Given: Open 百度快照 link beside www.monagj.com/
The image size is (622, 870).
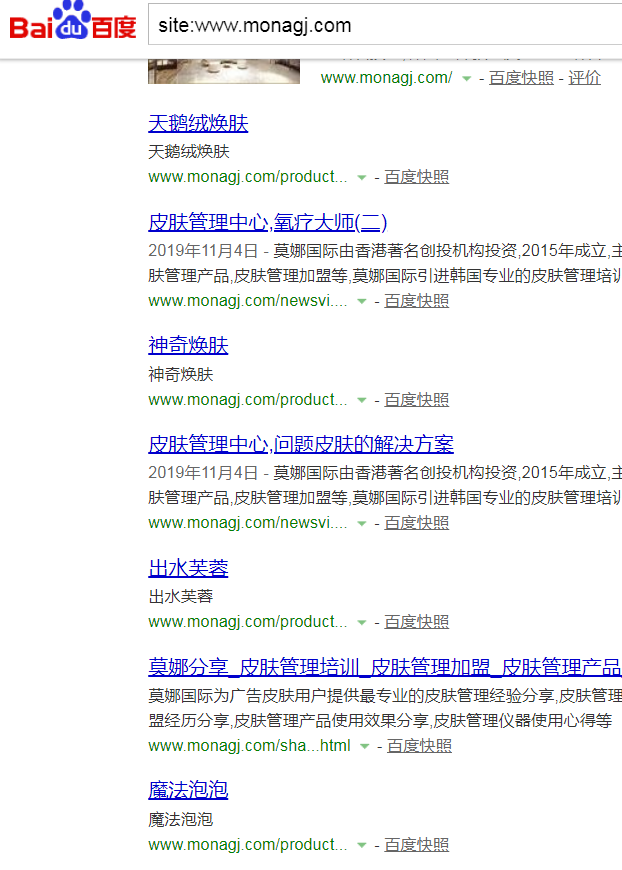Looking at the screenshot, I should (522, 78).
